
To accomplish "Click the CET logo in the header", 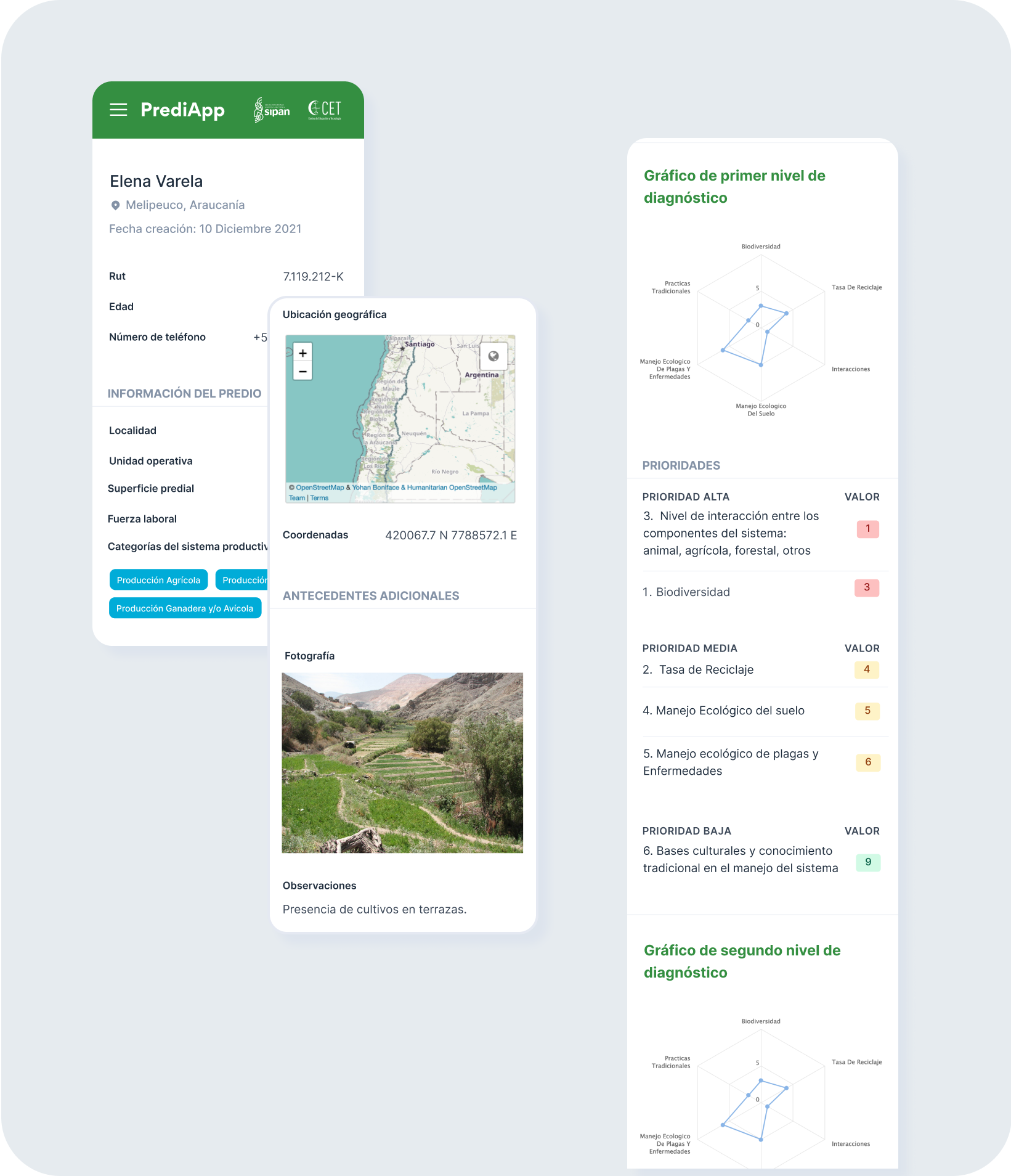I will (325, 110).
